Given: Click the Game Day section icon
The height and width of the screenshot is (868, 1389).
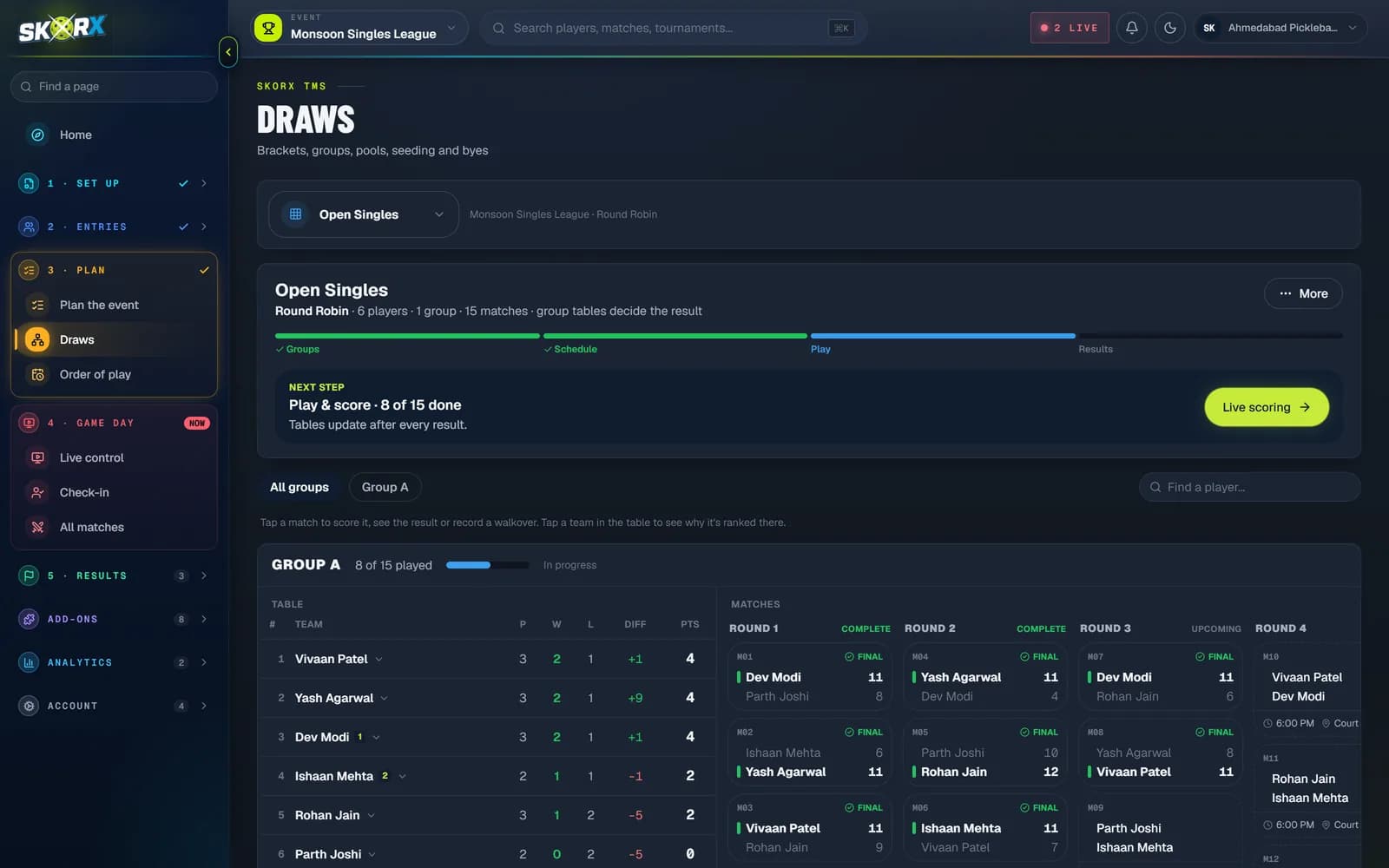Looking at the screenshot, I should pos(29,423).
